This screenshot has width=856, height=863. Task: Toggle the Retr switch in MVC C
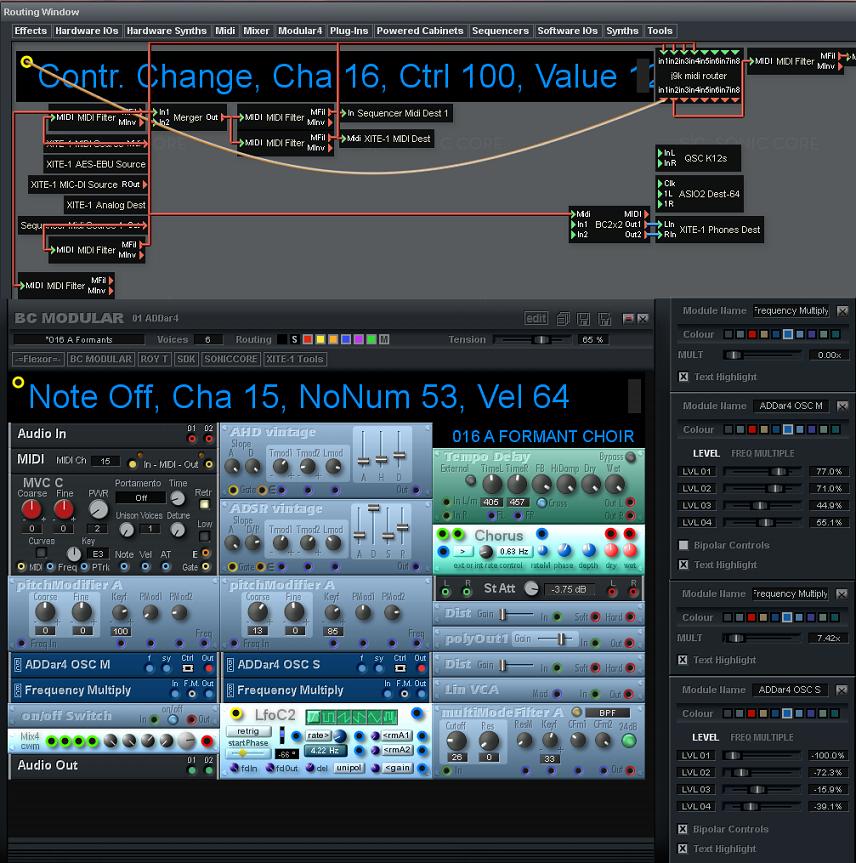(204, 504)
